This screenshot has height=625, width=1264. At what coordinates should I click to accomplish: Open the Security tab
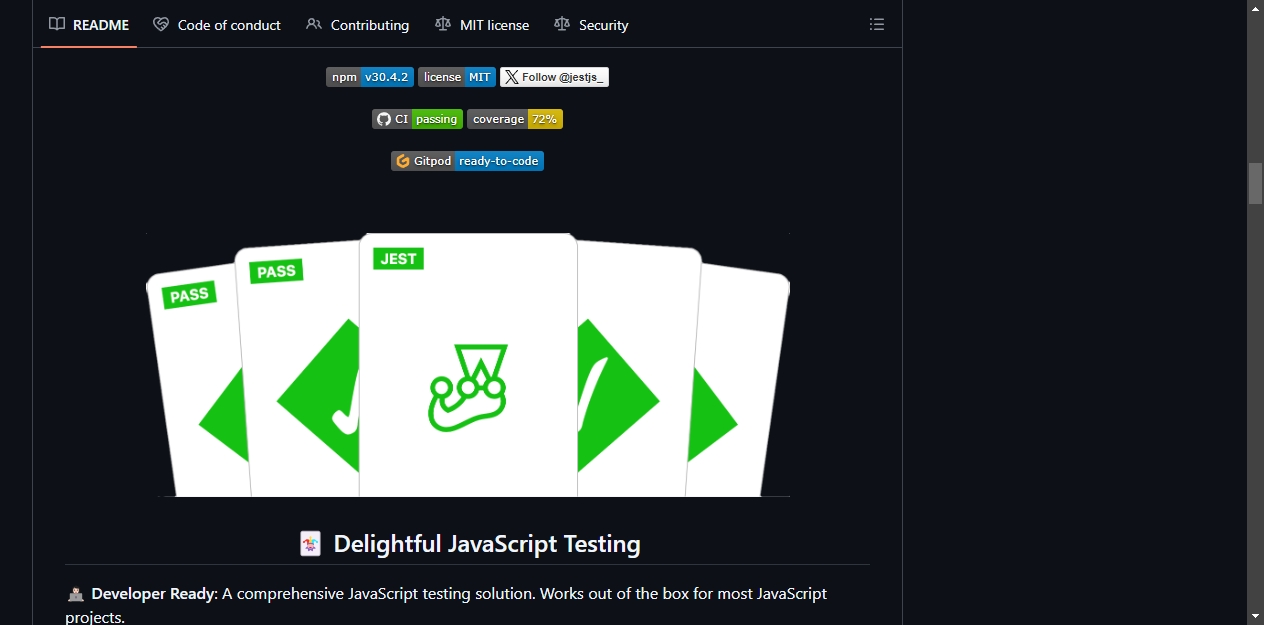(x=591, y=25)
